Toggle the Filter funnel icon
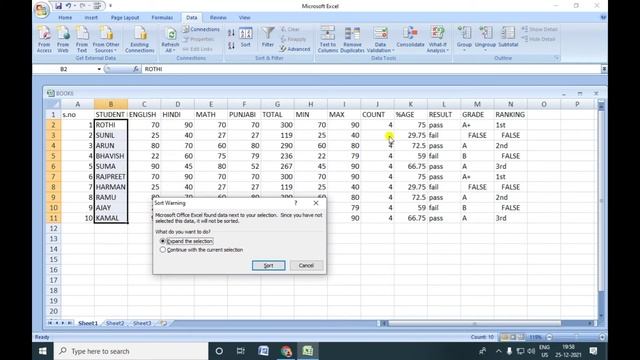The width and height of the screenshot is (640, 360). click(268, 38)
